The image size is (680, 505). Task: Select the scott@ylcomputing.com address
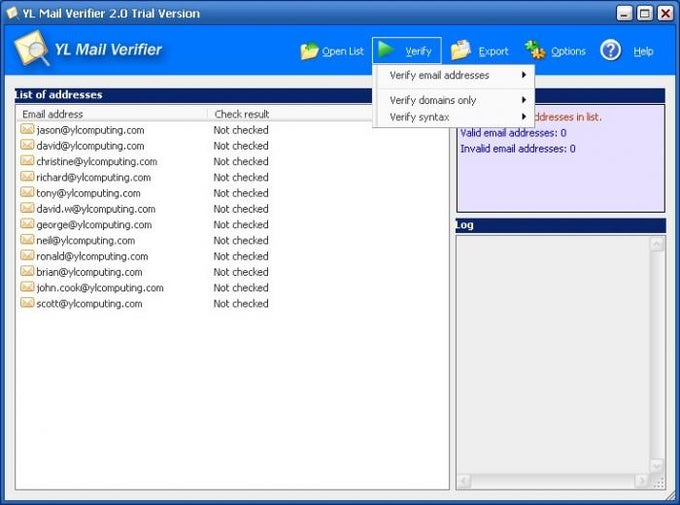[89, 304]
